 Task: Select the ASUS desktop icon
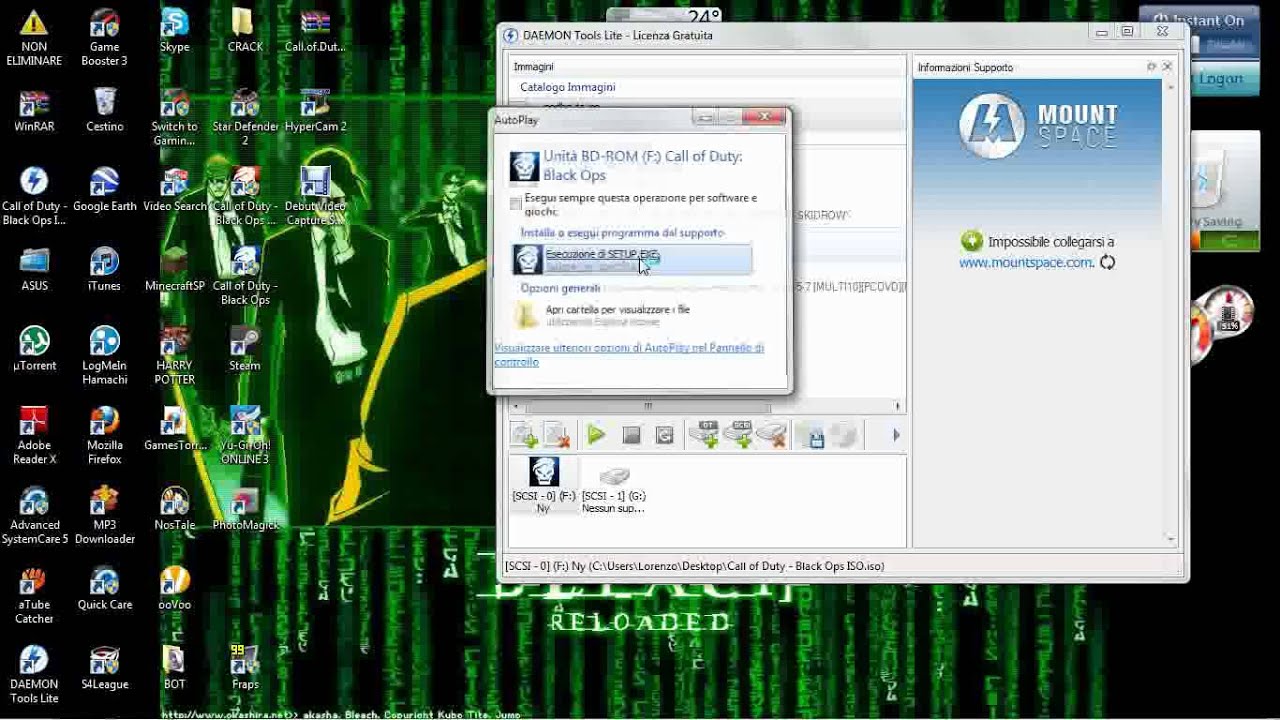click(x=34, y=270)
